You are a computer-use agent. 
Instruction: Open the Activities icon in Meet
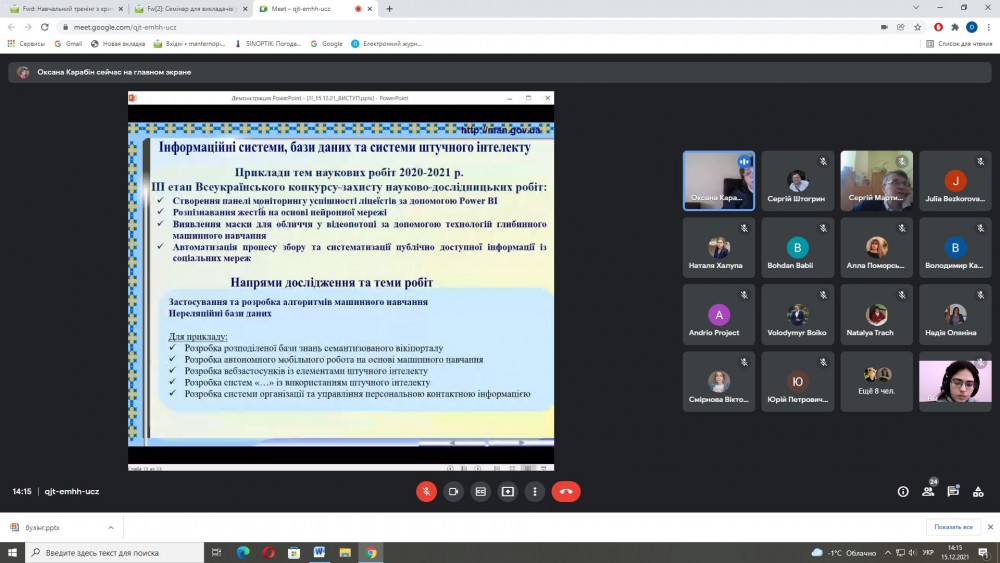[x=978, y=492]
